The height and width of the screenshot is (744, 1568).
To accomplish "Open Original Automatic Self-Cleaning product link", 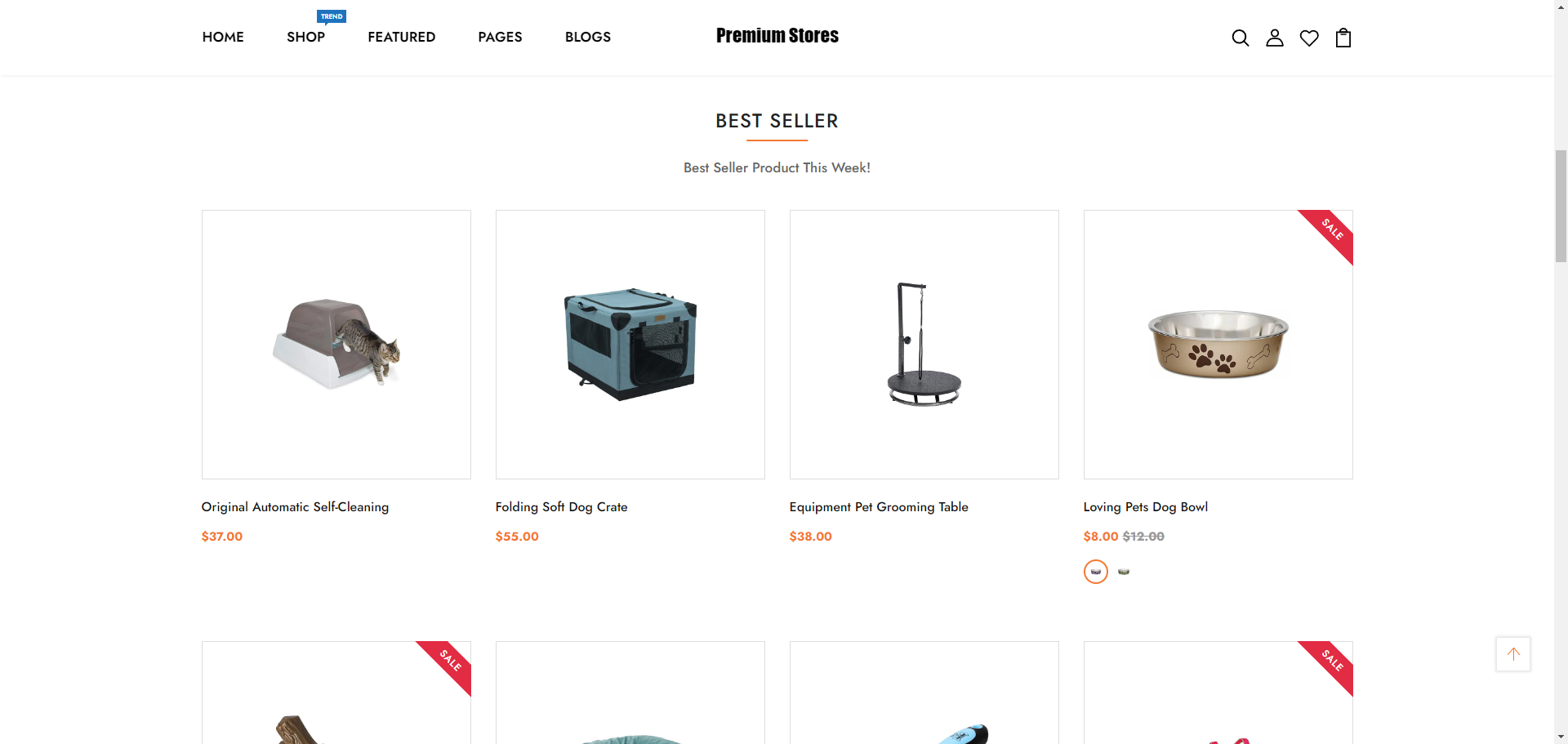I will 295,507.
